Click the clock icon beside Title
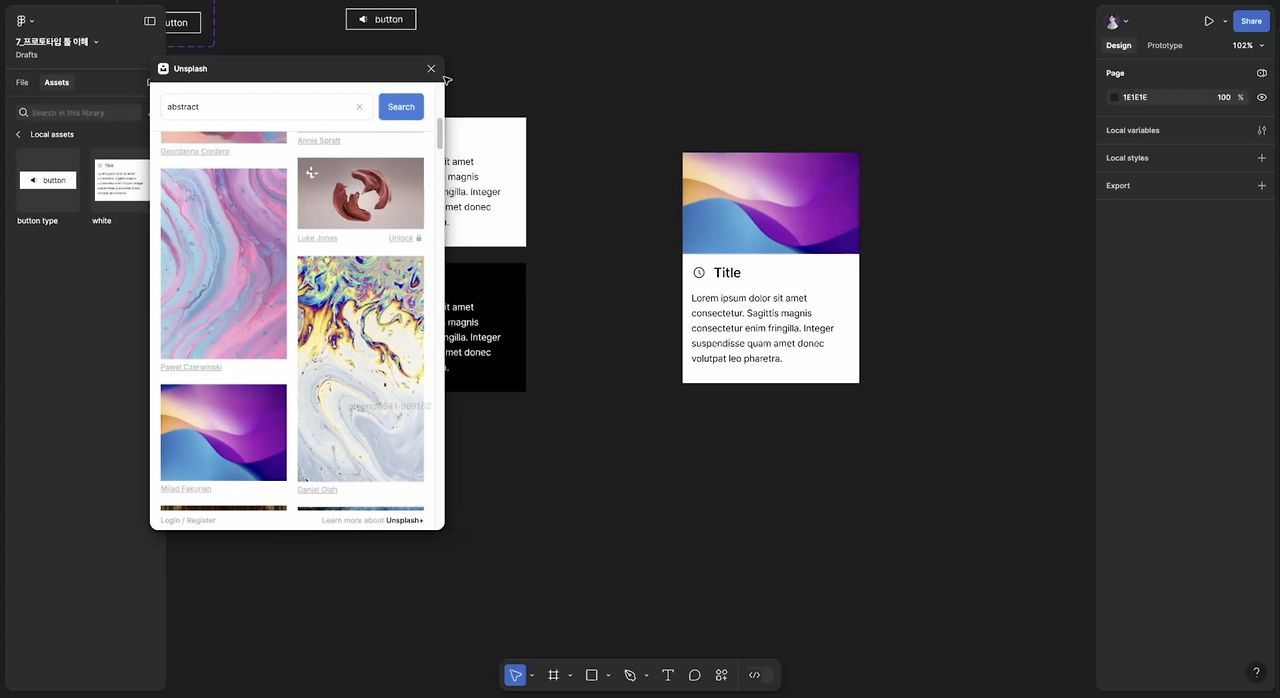Viewport: 1280px width, 698px height. 699,272
